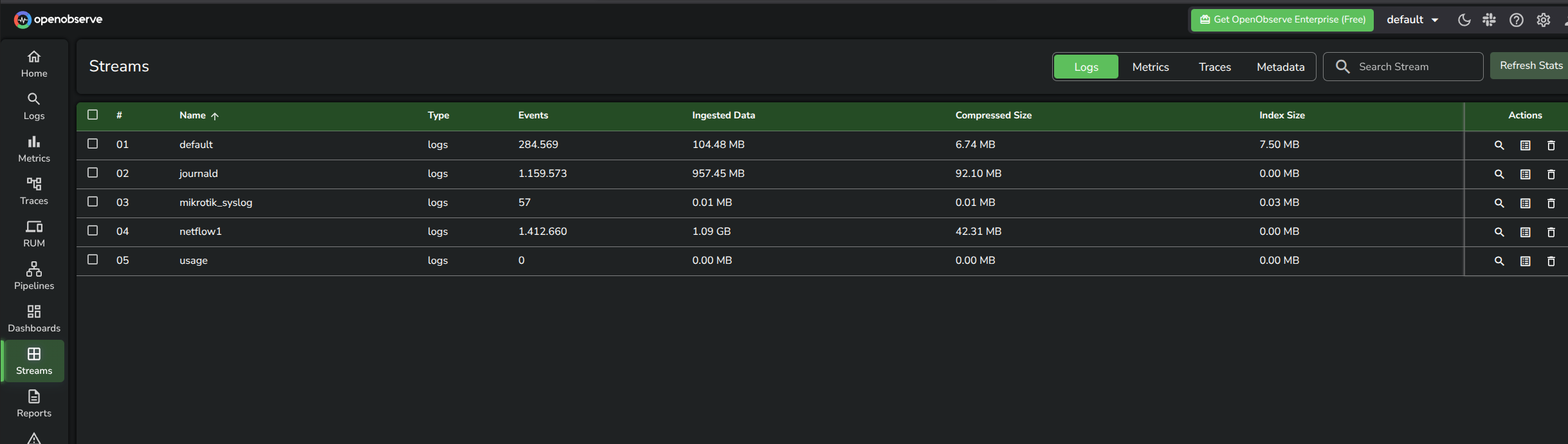Switch to the Logs stream tab

click(1086, 67)
